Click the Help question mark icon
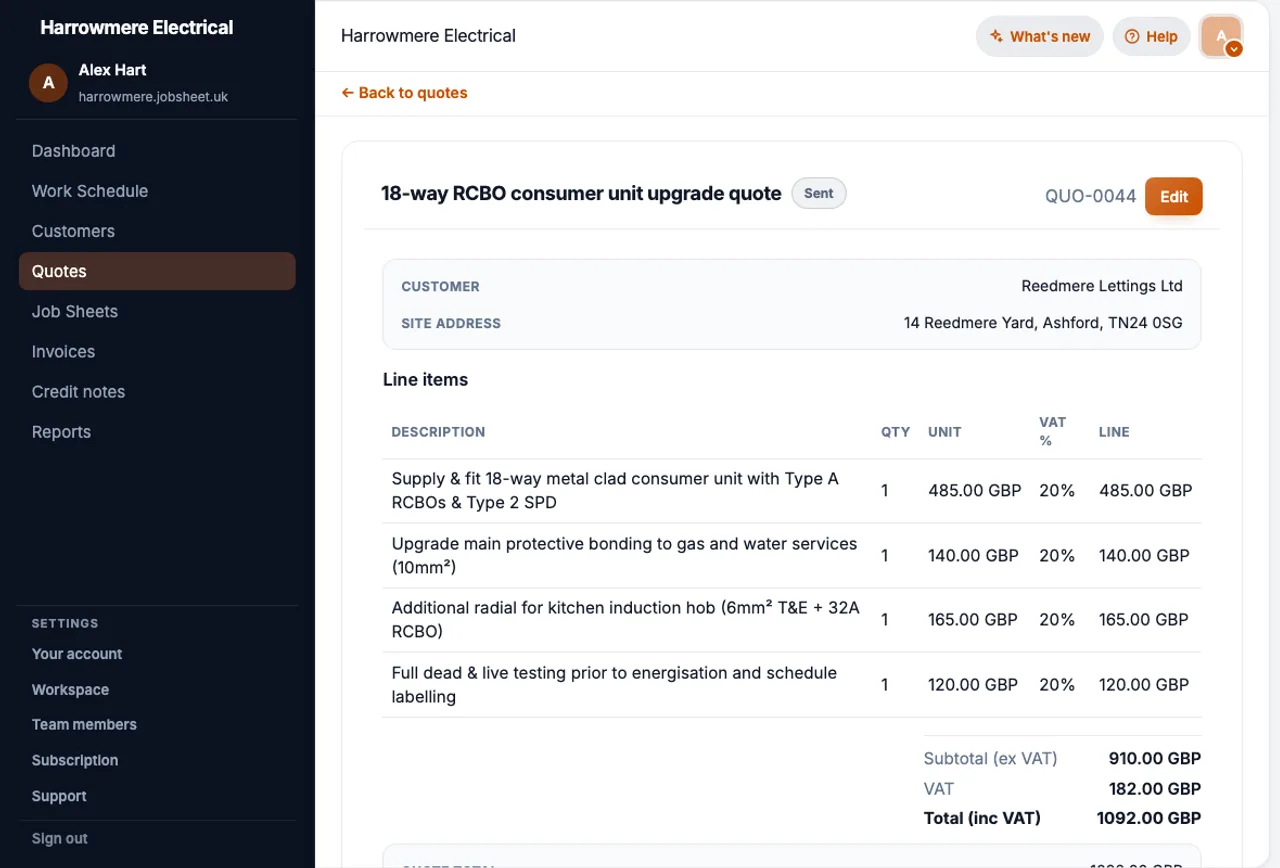1280x868 pixels. [1132, 36]
